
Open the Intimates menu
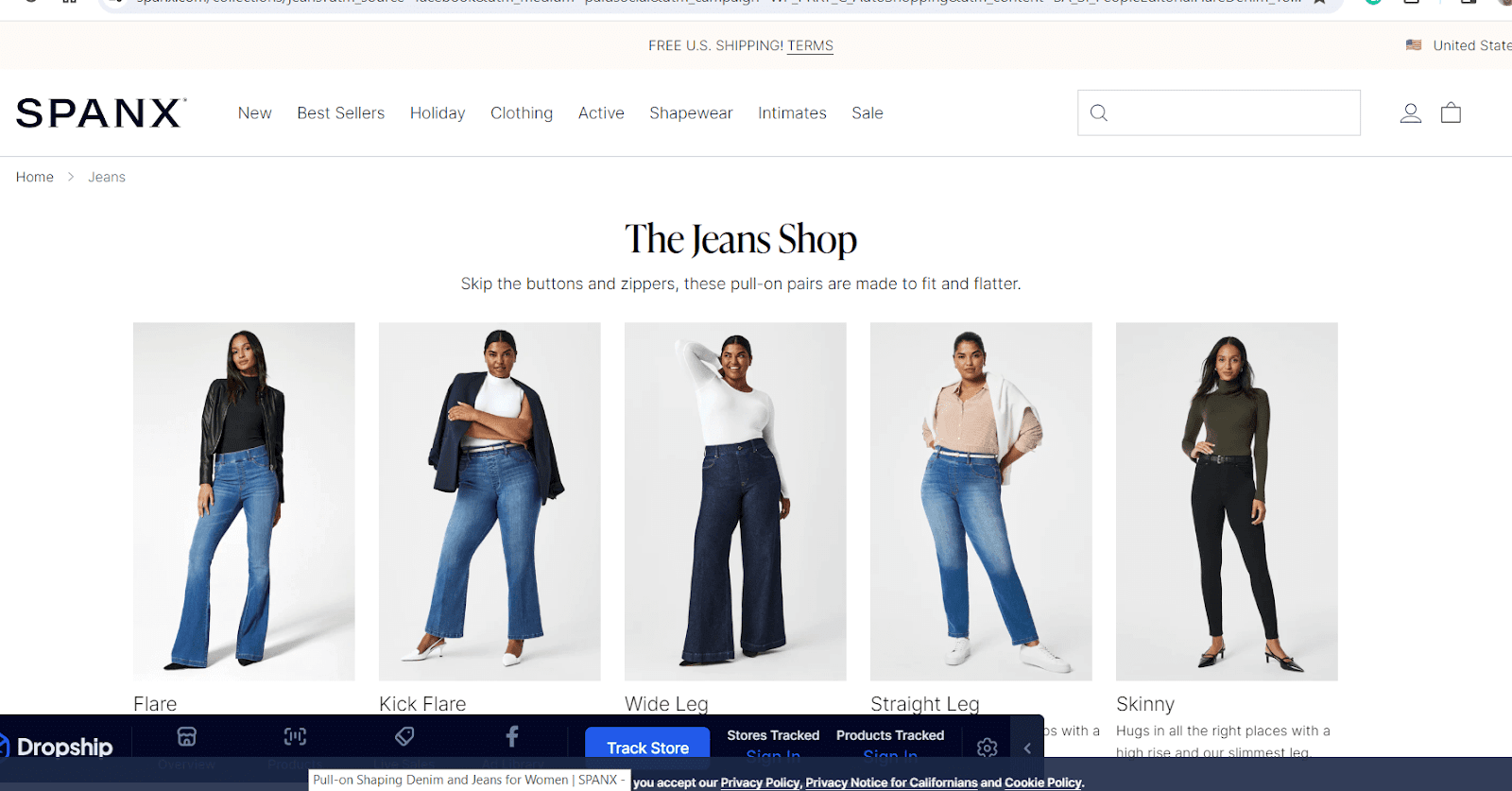pyautogui.click(x=792, y=113)
